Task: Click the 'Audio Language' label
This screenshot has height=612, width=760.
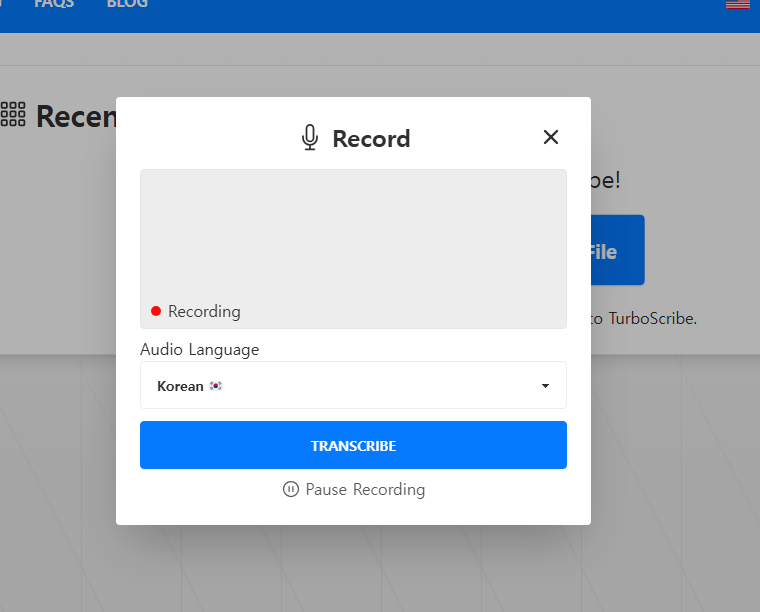Action: pyautogui.click(x=200, y=349)
